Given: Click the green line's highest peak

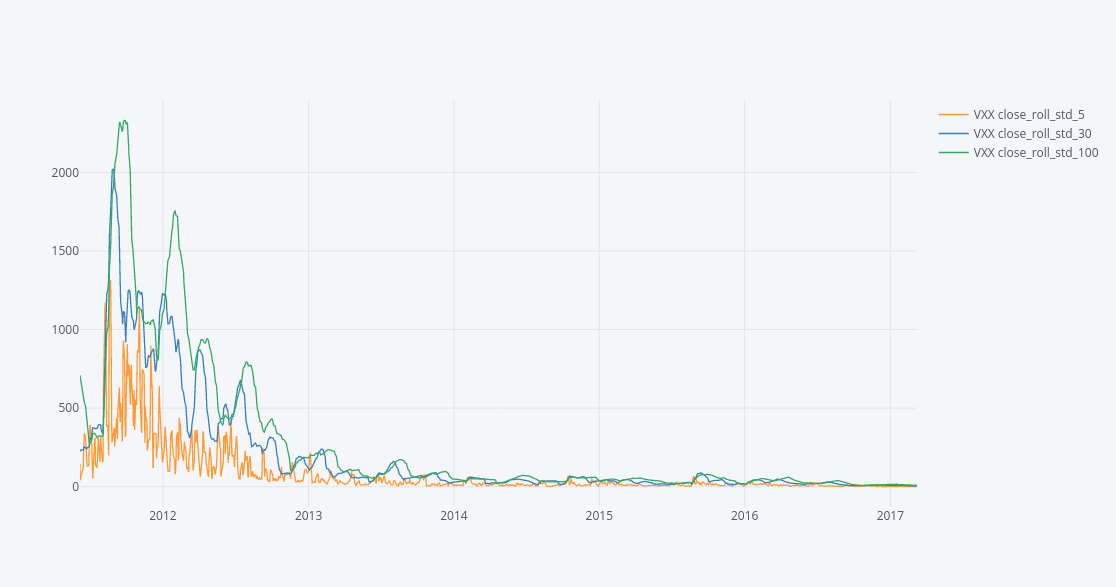Looking at the screenshot, I should 123,121.
